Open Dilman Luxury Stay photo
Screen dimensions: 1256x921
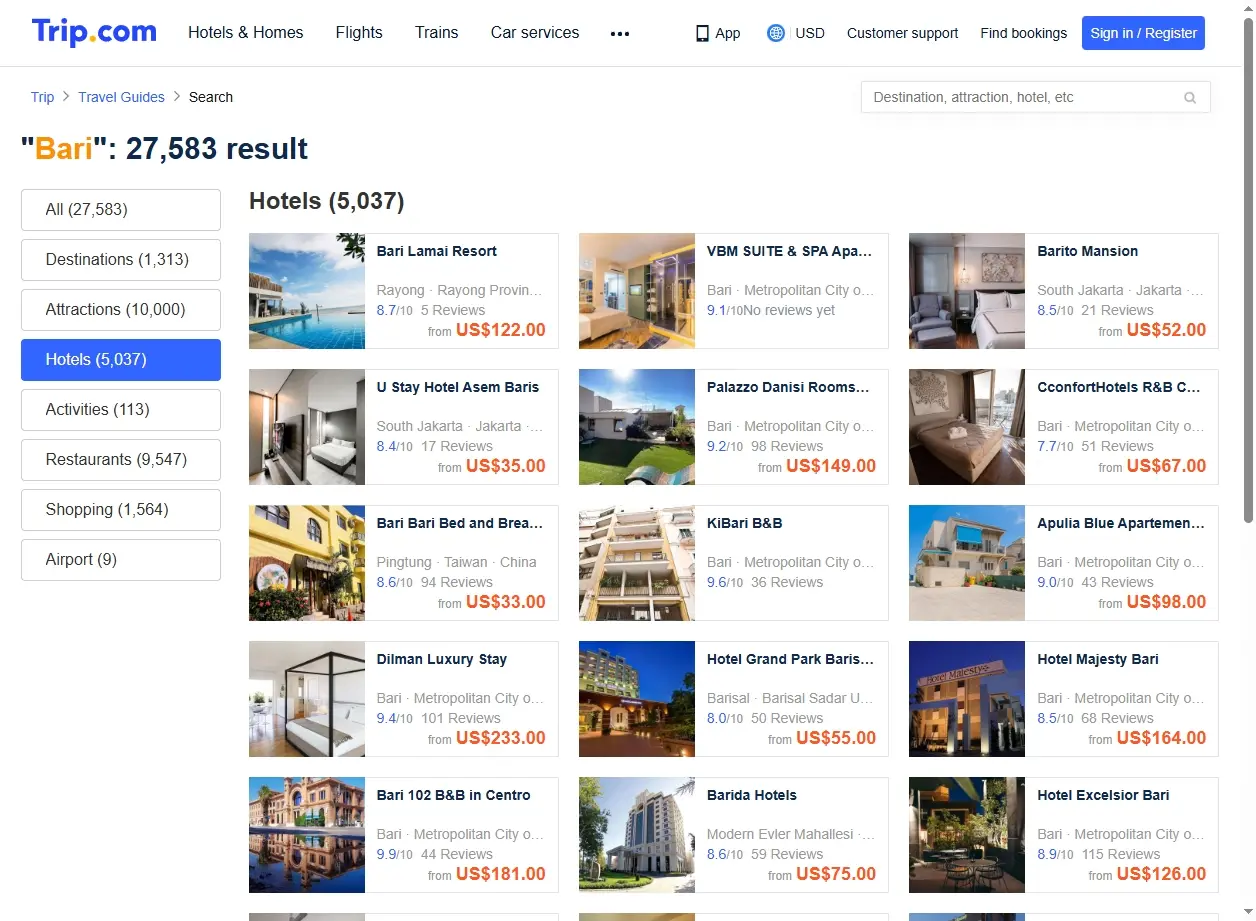point(307,699)
